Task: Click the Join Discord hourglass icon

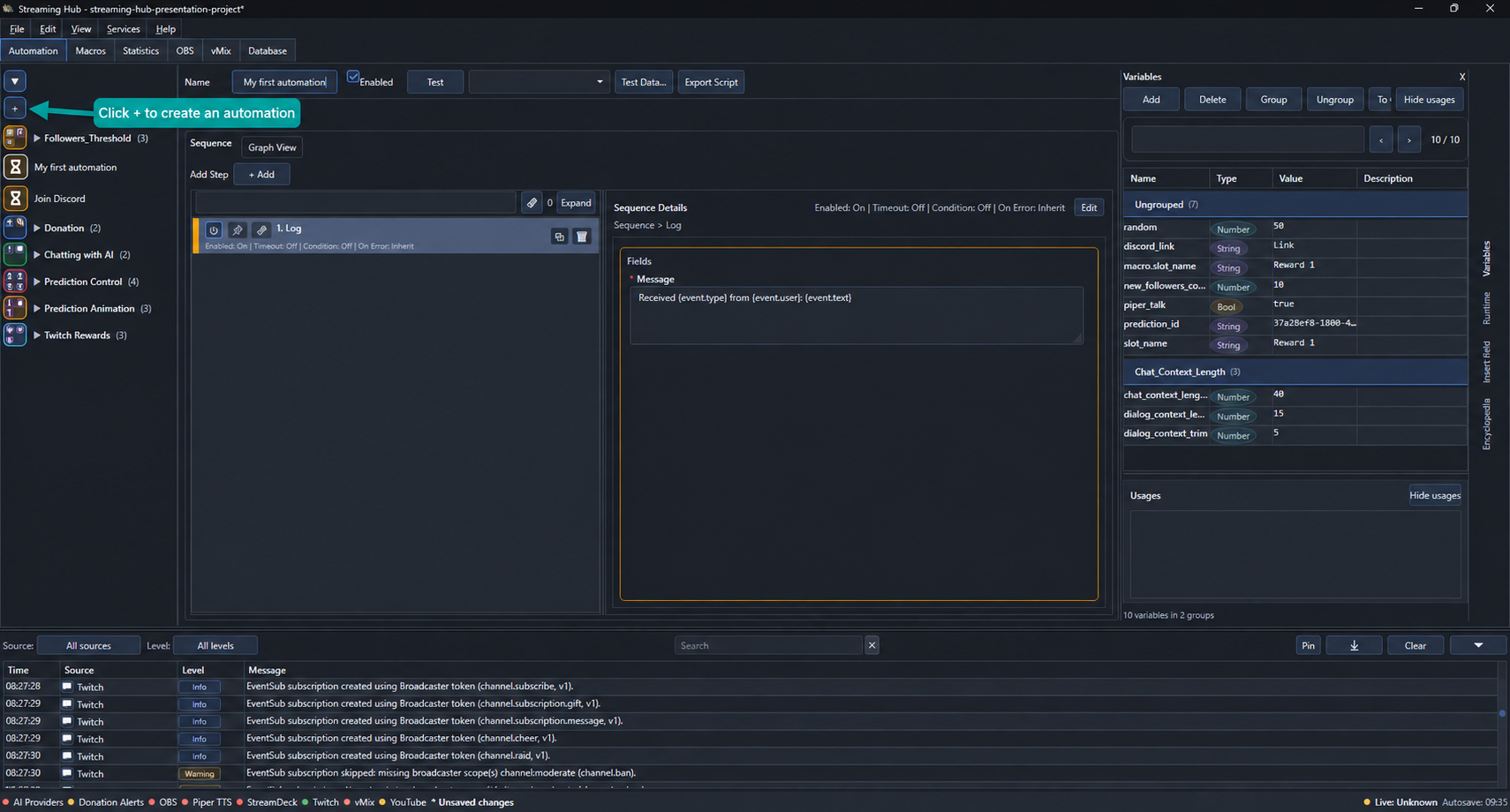Action: coord(15,199)
